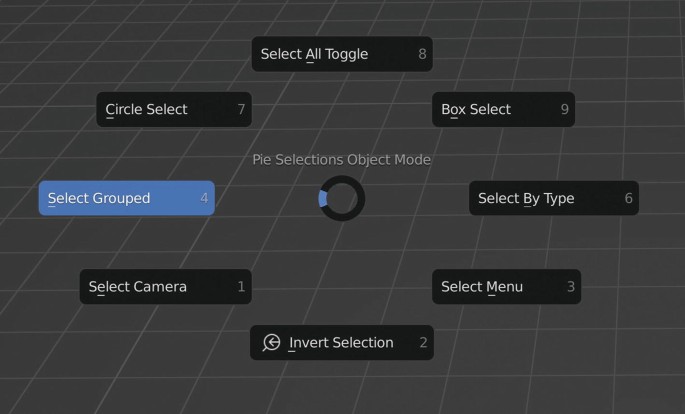Click shortcut number 8 beside Select All Toggle
Screen dimensions: 685x414
point(422,54)
